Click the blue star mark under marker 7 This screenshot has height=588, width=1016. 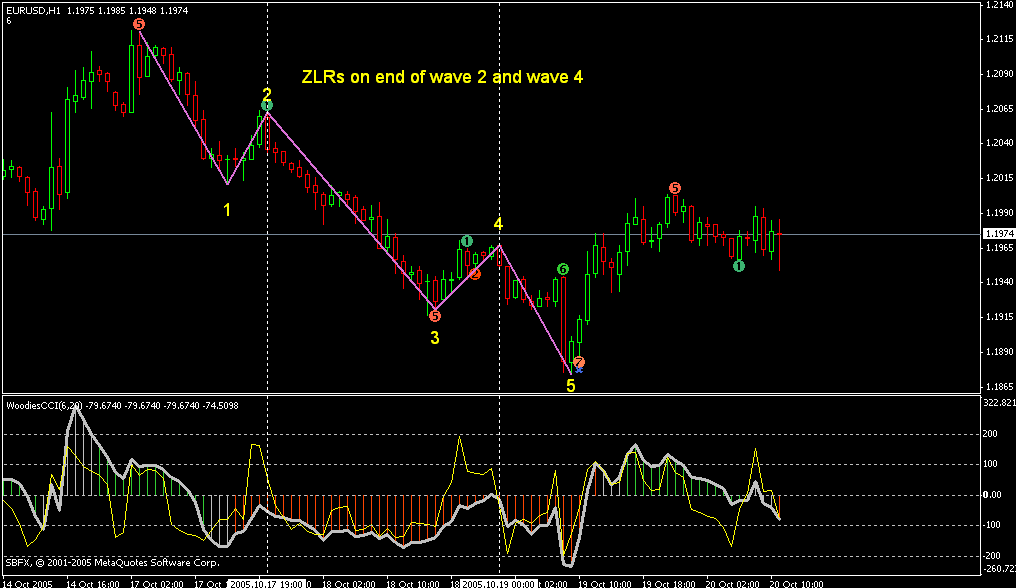pos(578,370)
